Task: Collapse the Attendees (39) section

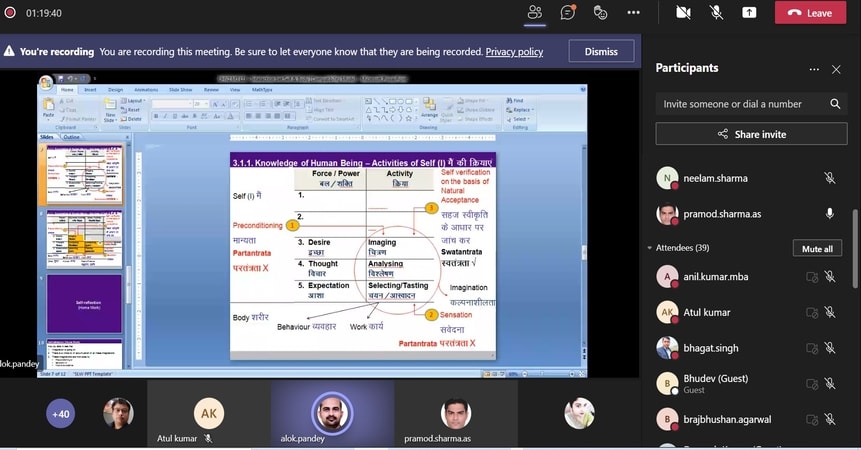Action: tap(650, 248)
